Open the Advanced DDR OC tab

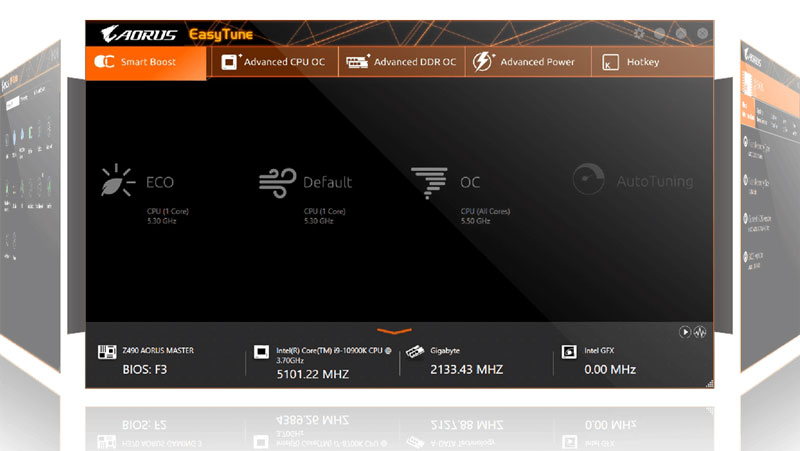point(402,62)
